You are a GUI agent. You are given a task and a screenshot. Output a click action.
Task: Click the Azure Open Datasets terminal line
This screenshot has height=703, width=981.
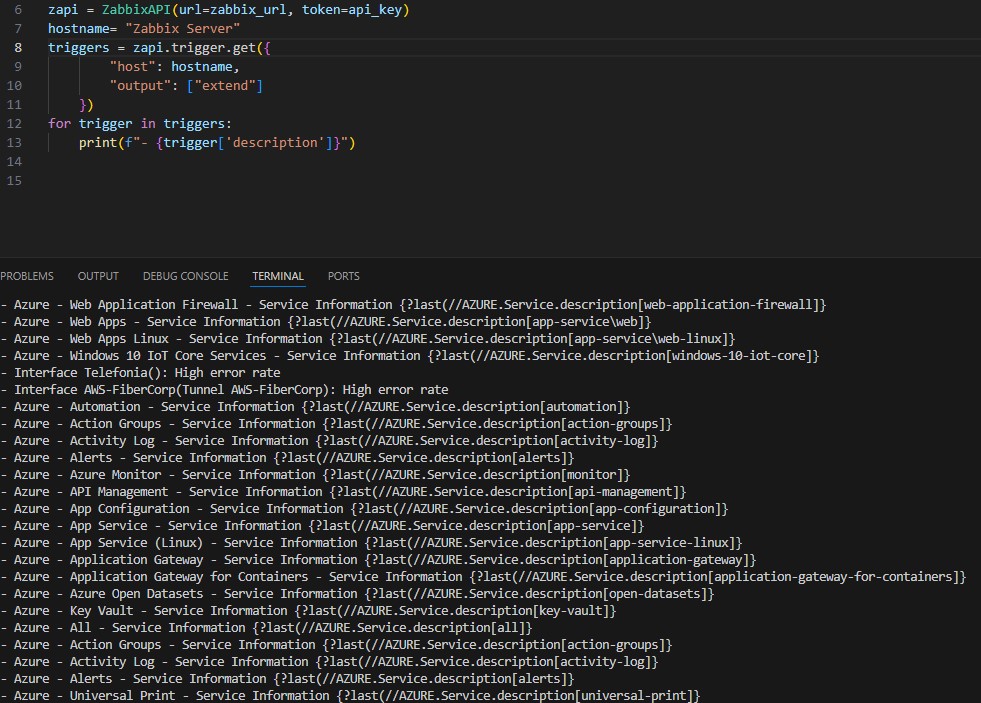pyautogui.click(x=357, y=594)
